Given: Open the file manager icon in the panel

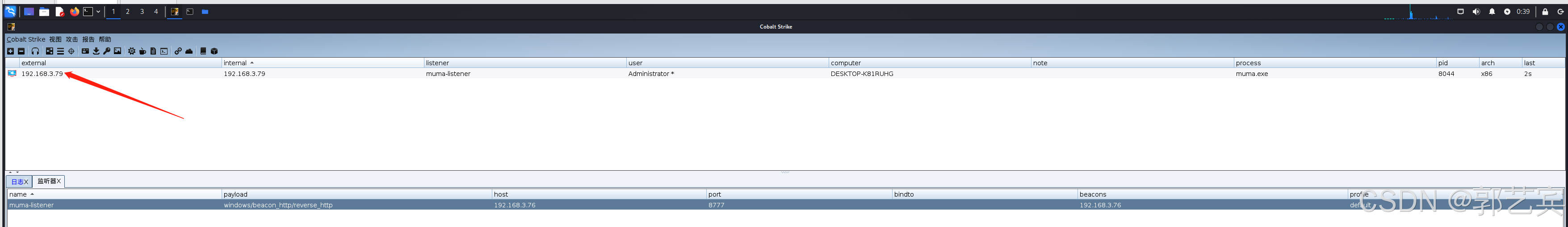Looking at the screenshot, I should click(44, 12).
